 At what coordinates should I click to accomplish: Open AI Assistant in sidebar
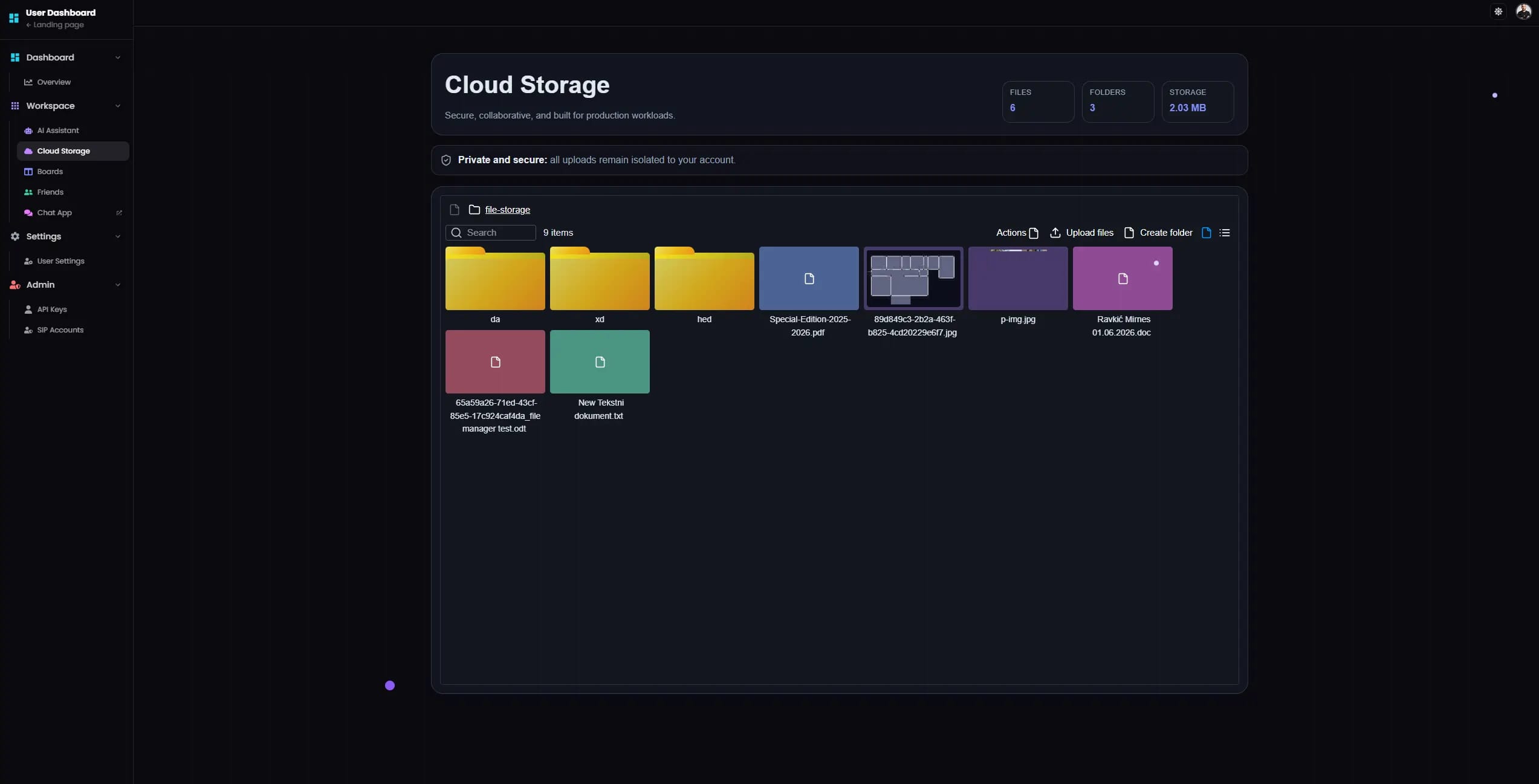pos(73,131)
